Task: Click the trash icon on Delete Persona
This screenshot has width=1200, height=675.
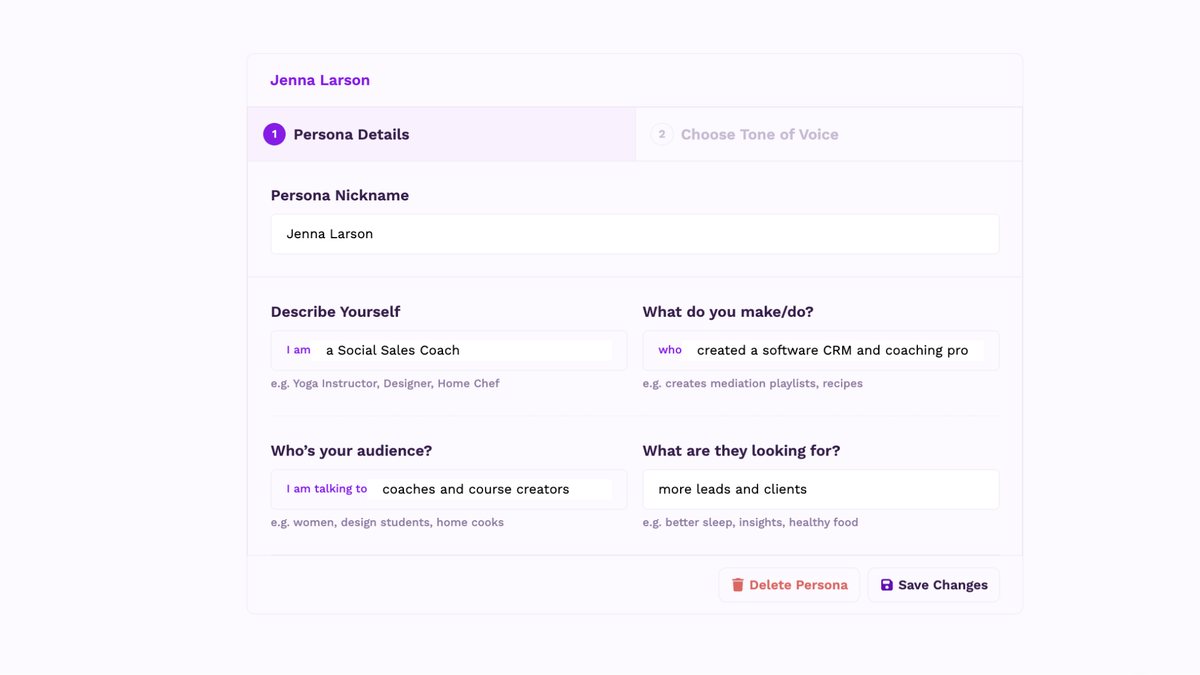Action: pos(738,584)
